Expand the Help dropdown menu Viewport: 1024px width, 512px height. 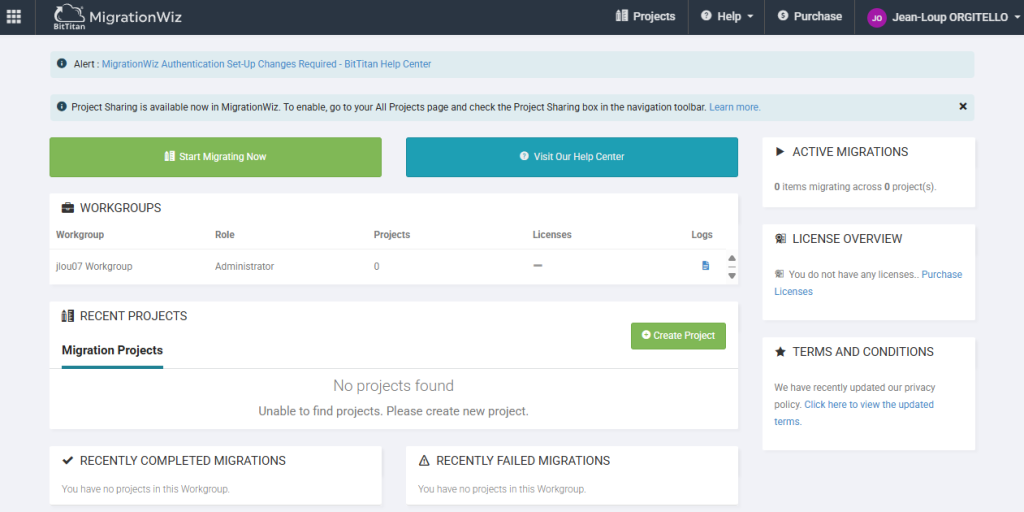[727, 16]
